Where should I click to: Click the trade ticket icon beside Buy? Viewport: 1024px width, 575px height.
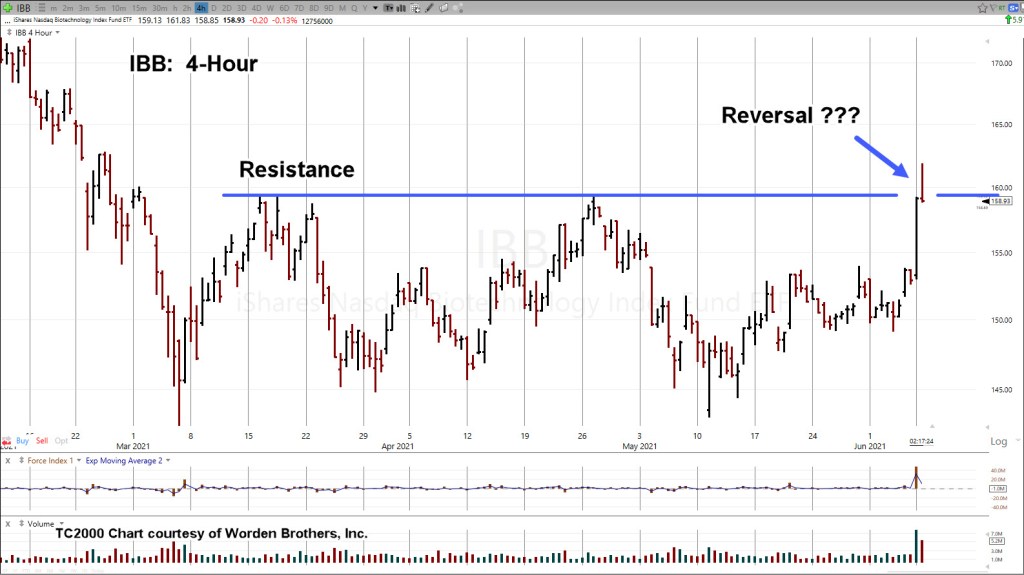[x=7, y=440]
